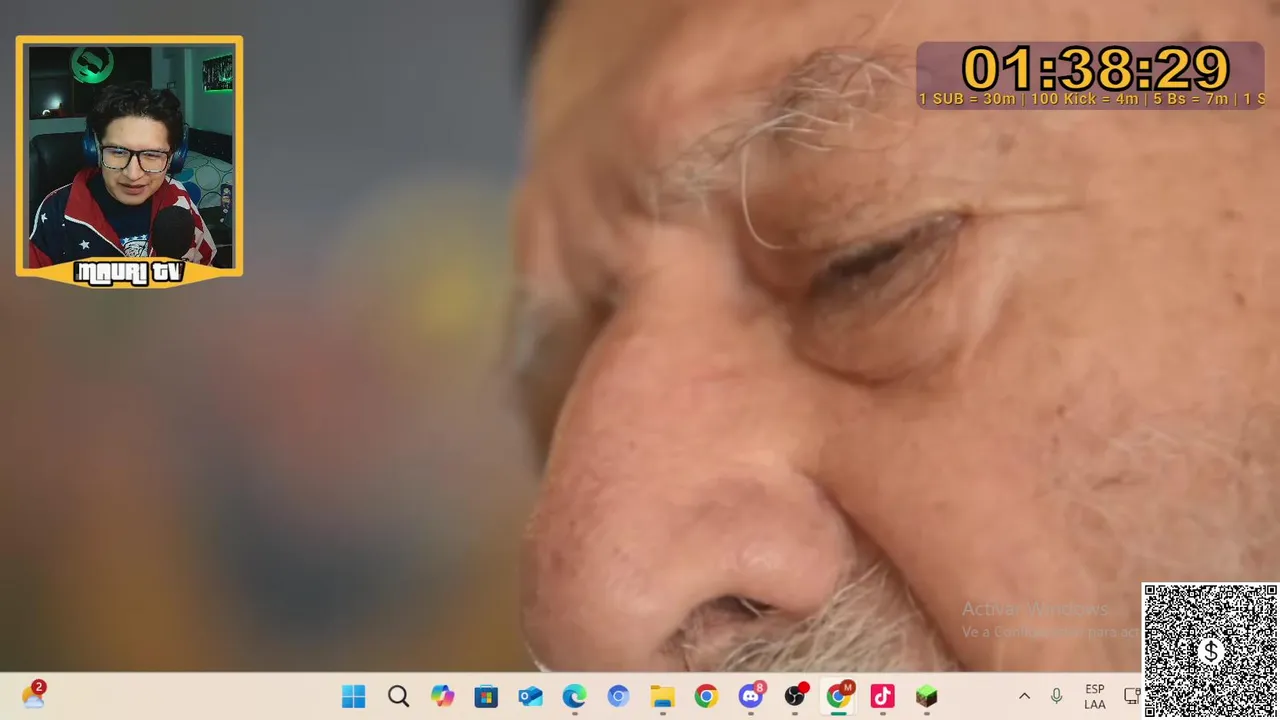Click the 01:38:29 stream timer
Screen dimensions: 1280x720
click(x=1095, y=70)
